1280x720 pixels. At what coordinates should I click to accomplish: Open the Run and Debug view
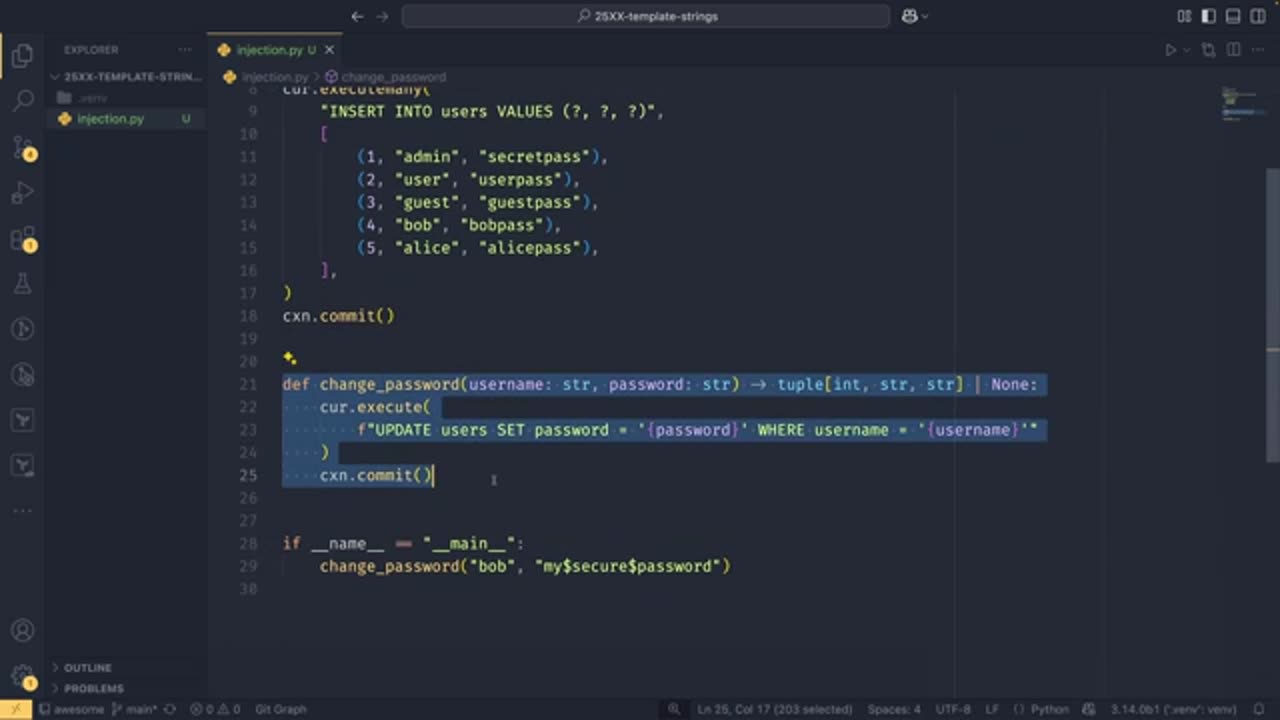(x=22, y=192)
